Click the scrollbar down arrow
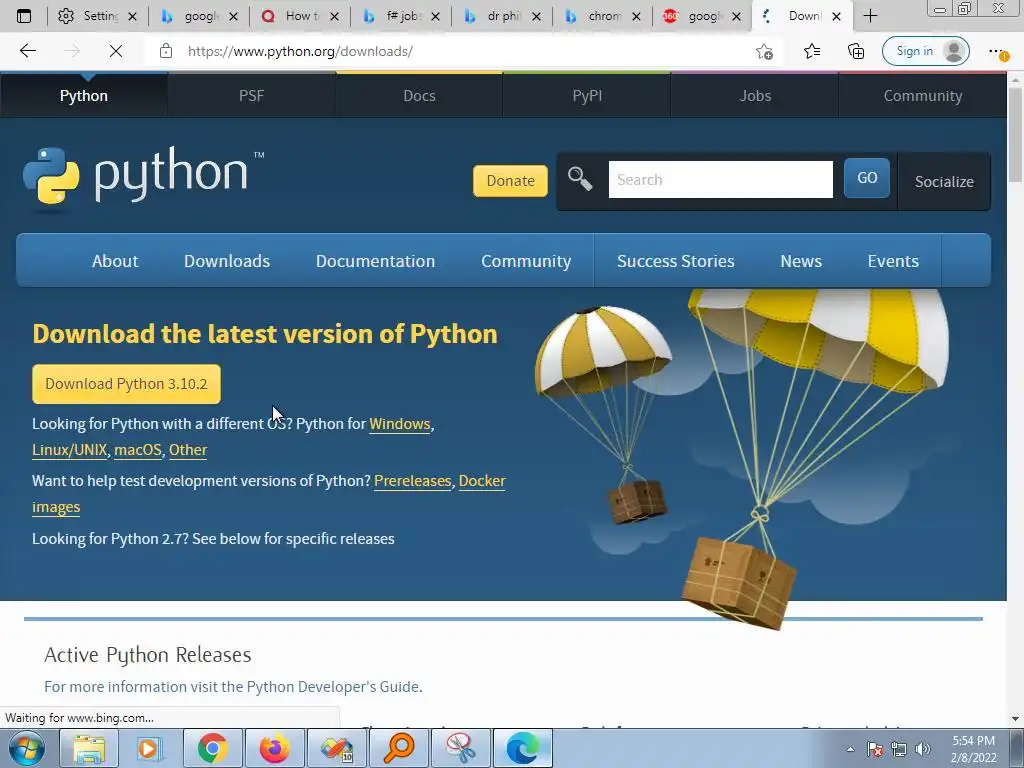The height and width of the screenshot is (768, 1024). coord(1015,719)
